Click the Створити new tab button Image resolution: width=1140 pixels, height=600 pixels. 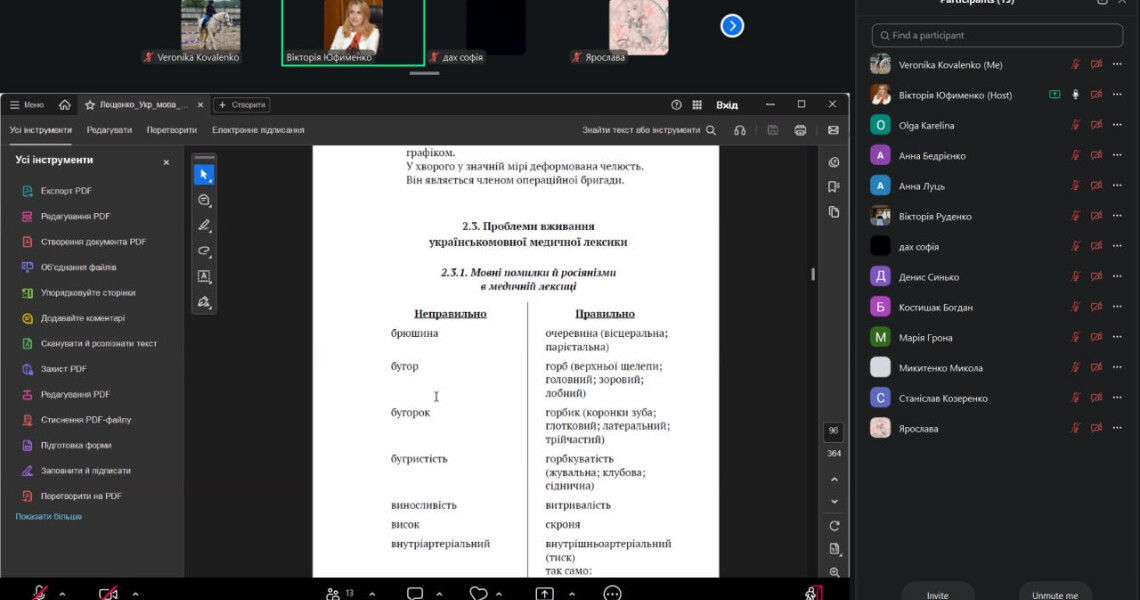pos(242,105)
